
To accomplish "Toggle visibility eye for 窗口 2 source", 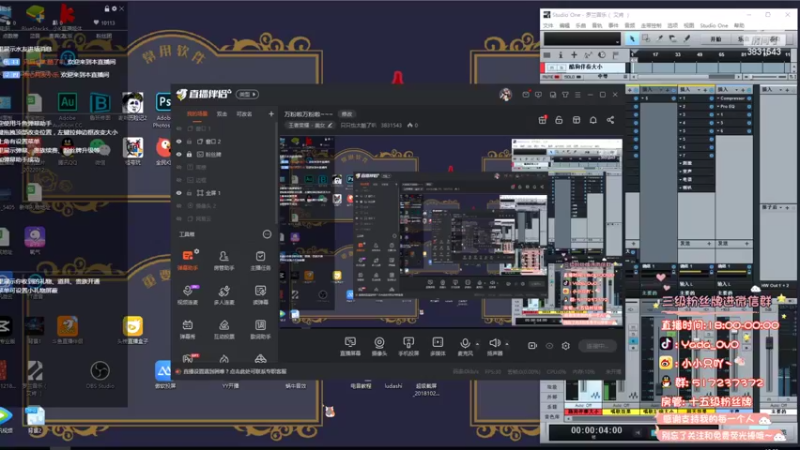I will point(179,141).
